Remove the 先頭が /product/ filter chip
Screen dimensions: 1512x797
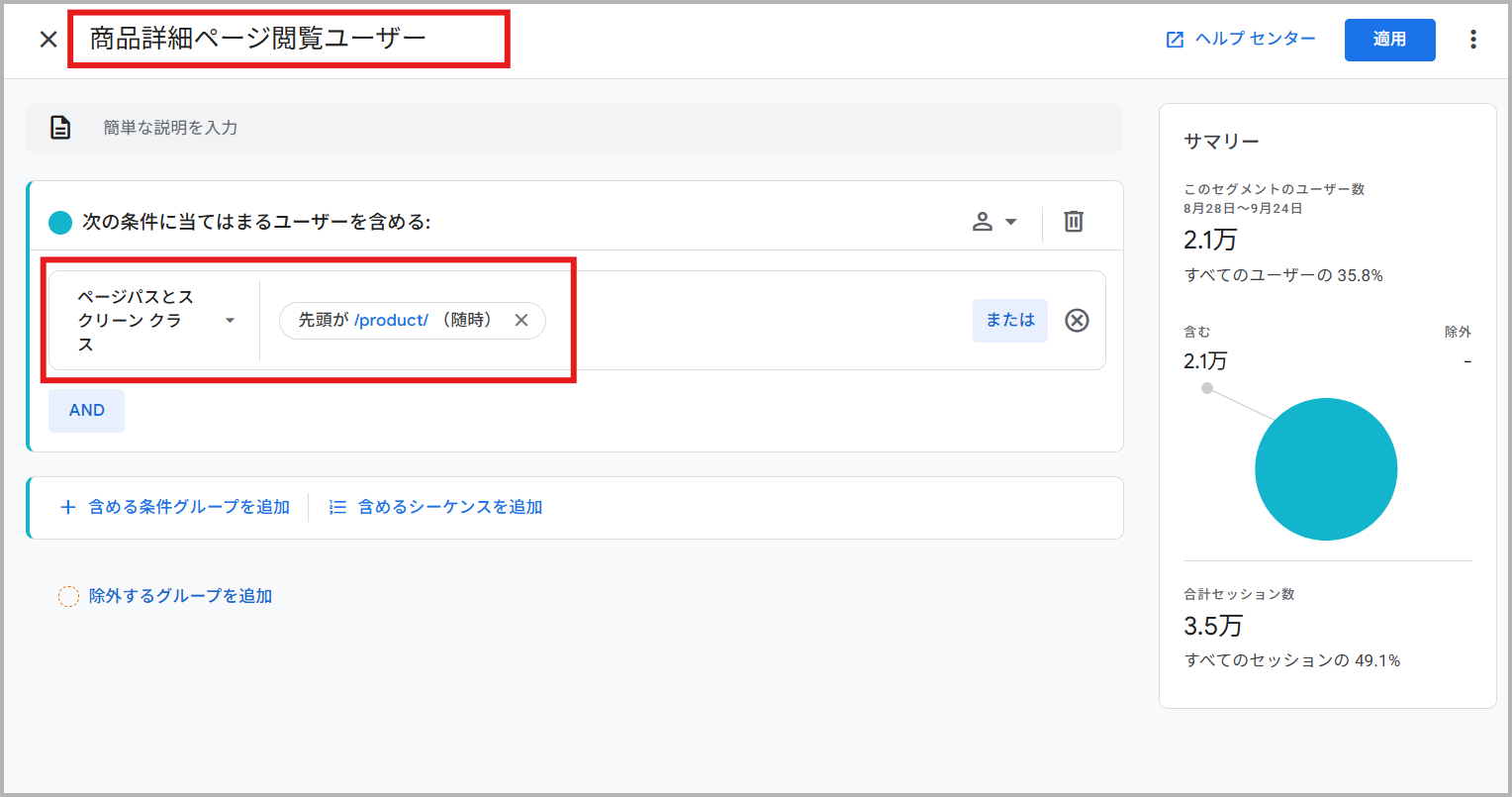[521, 320]
